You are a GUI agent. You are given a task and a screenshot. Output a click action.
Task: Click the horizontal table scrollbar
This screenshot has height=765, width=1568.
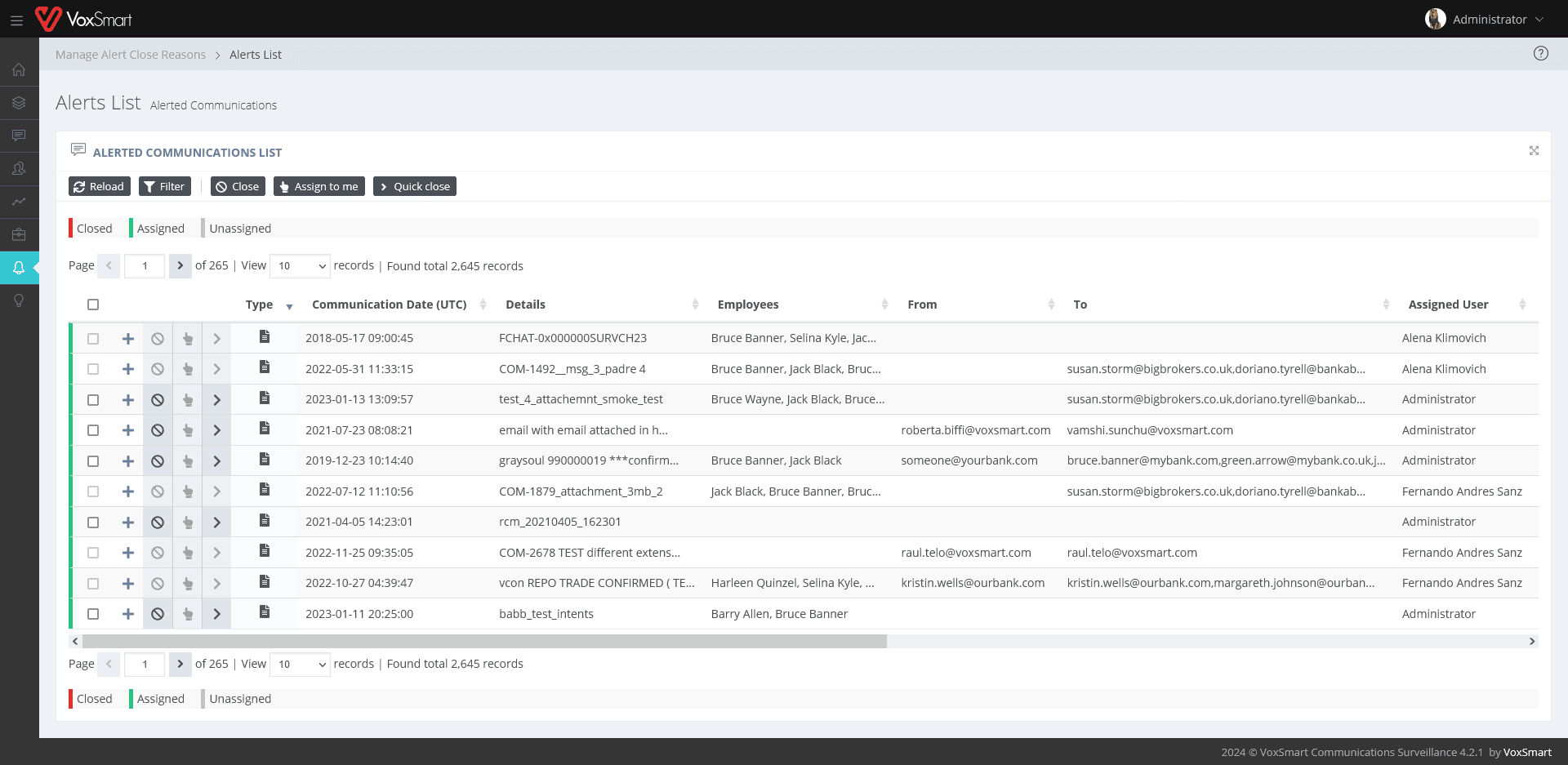click(484, 642)
